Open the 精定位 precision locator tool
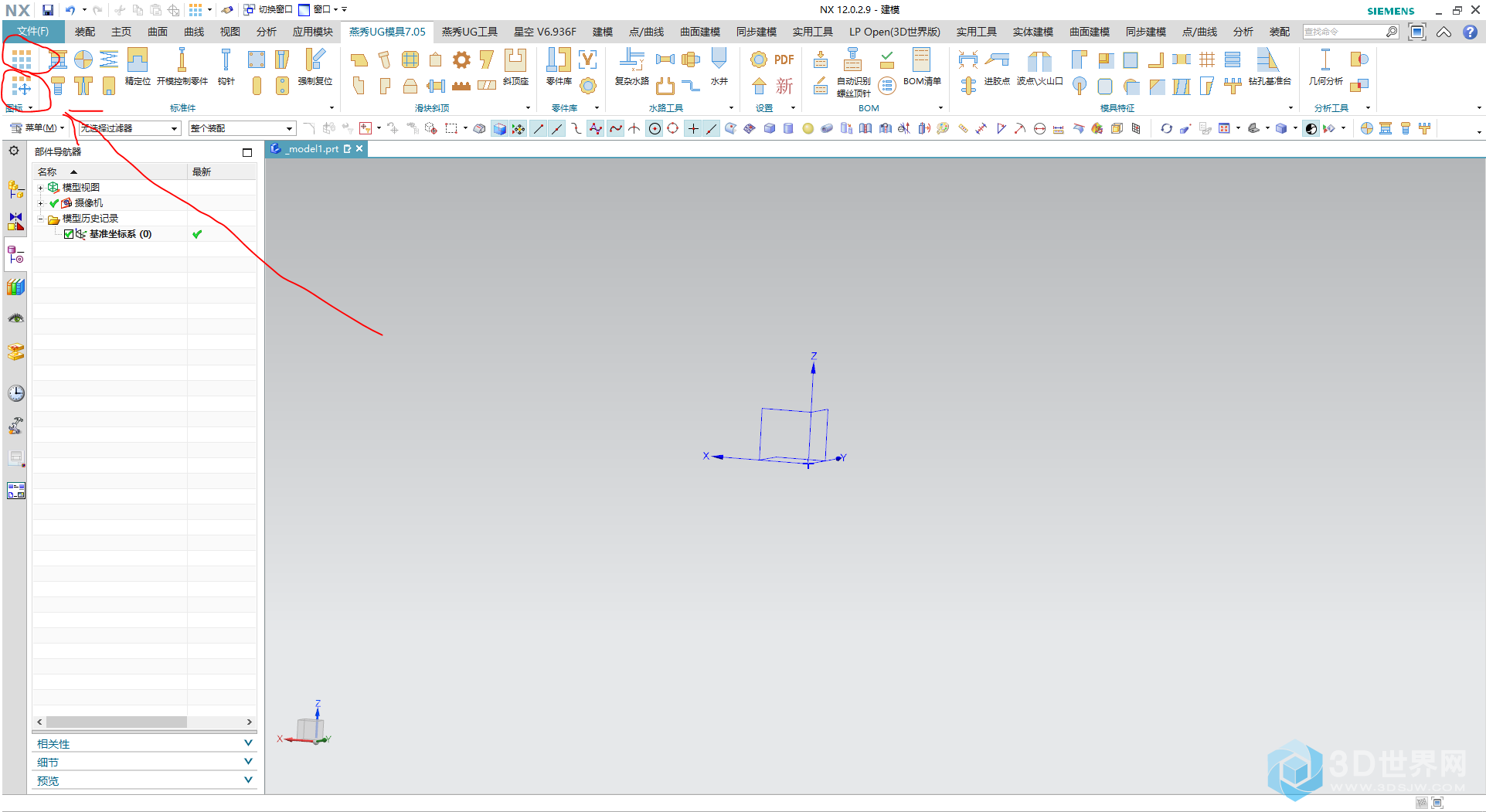The height and width of the screenshot is (812, 1486). [138, 66]
